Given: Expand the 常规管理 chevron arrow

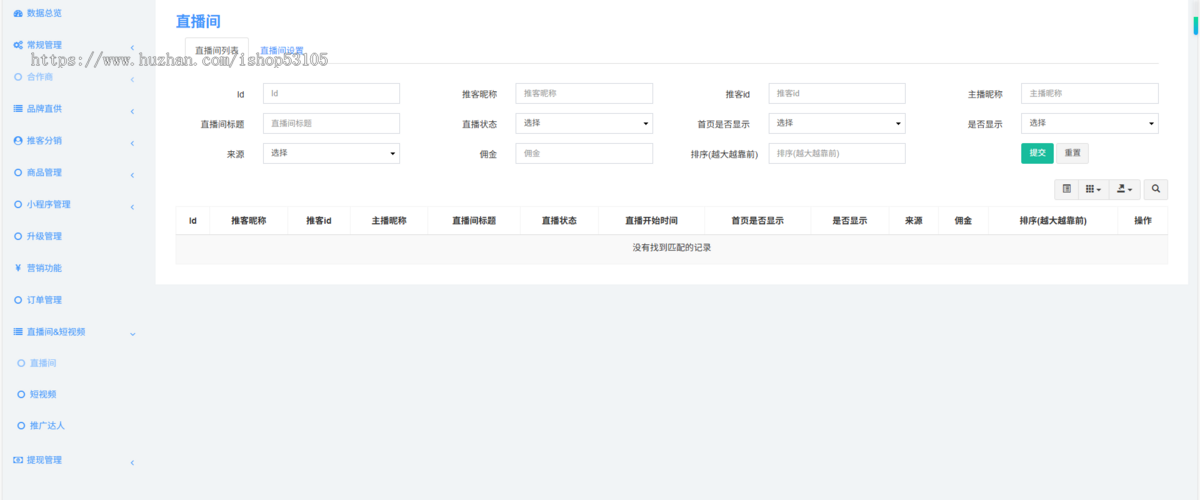Looking at the screenshot, I should [x=133, y=47].
